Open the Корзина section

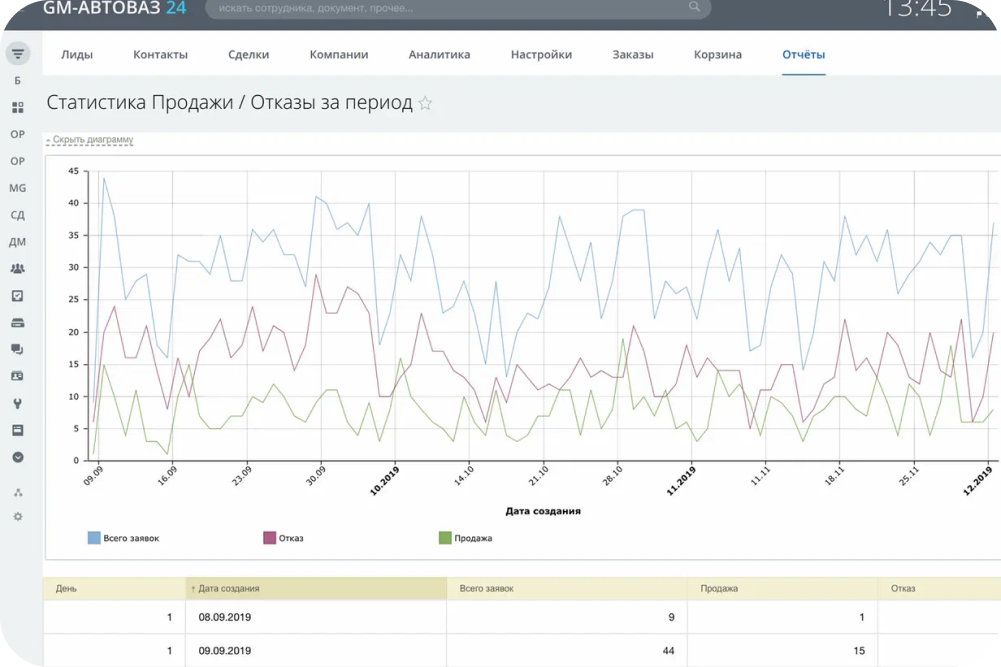(718, 54)
